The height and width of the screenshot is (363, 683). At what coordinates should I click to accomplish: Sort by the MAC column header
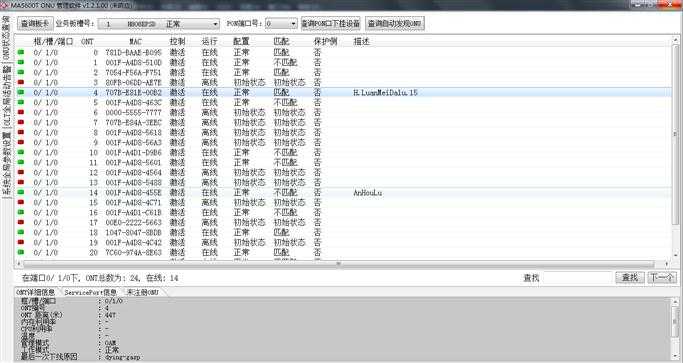pos(135,41)
